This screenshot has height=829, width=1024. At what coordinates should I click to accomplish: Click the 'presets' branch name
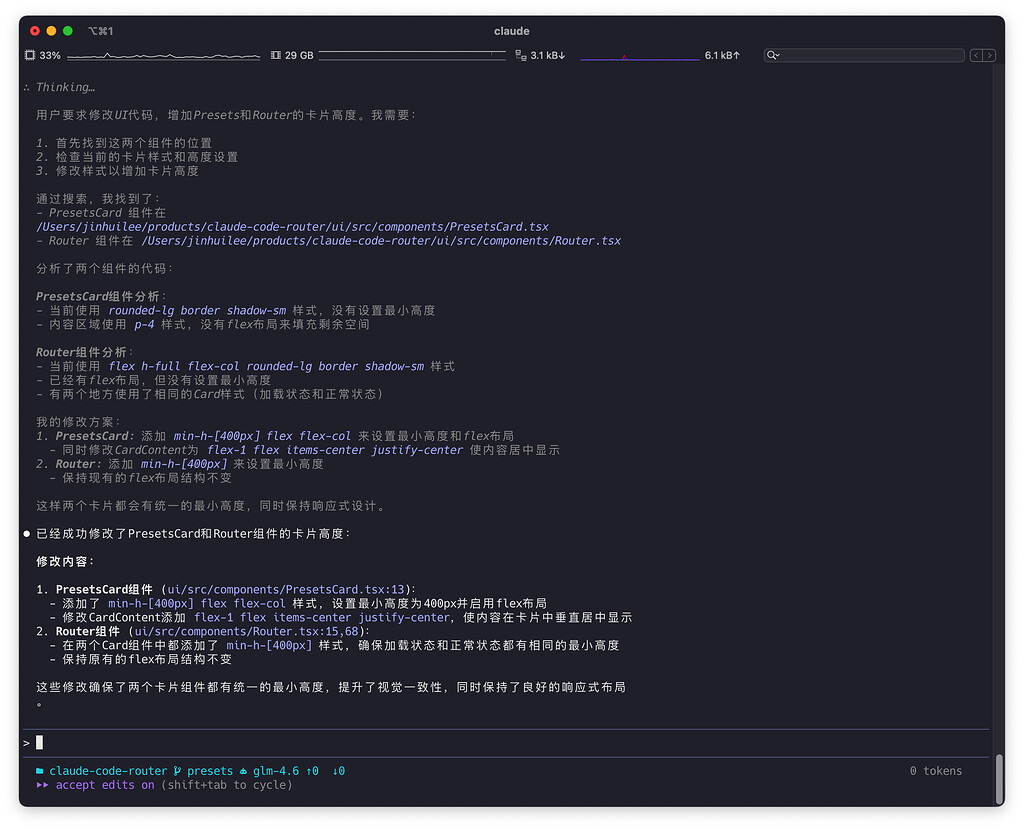coord(210,771)
